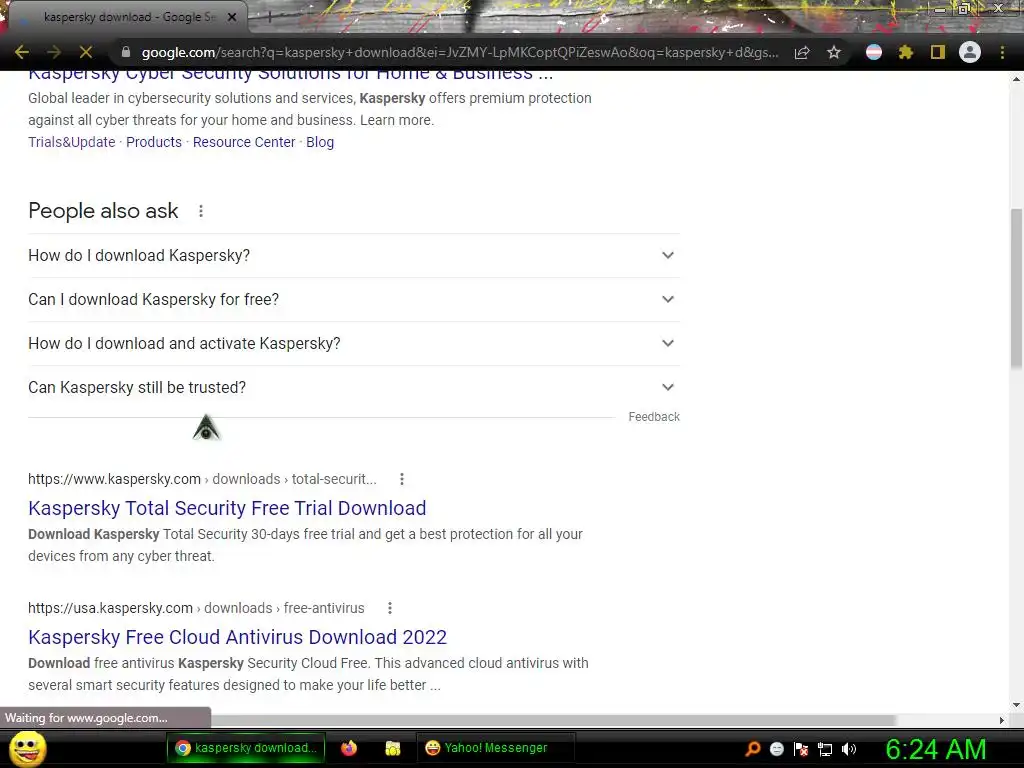The image size is (1024, 768).
Task: Click the www.kaspersky.com downloads breadcrumb URL
Action: (202, 479)
